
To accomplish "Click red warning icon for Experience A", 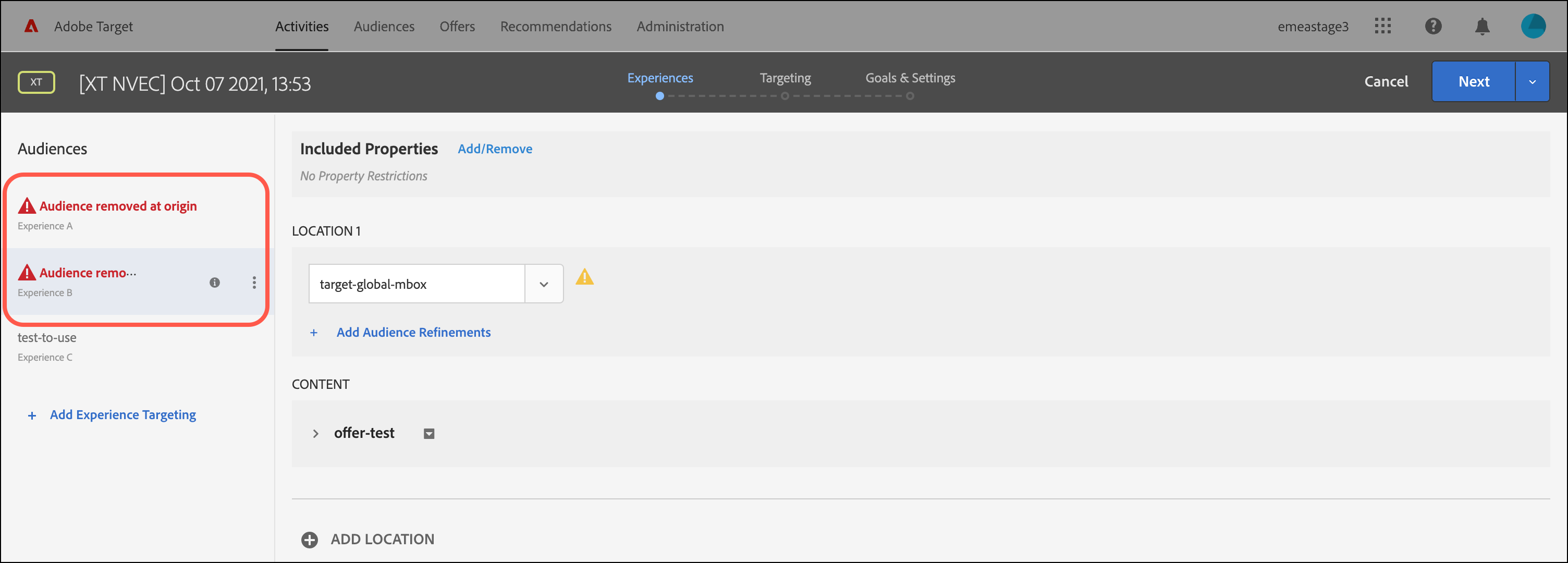I will tap(27, 206).
